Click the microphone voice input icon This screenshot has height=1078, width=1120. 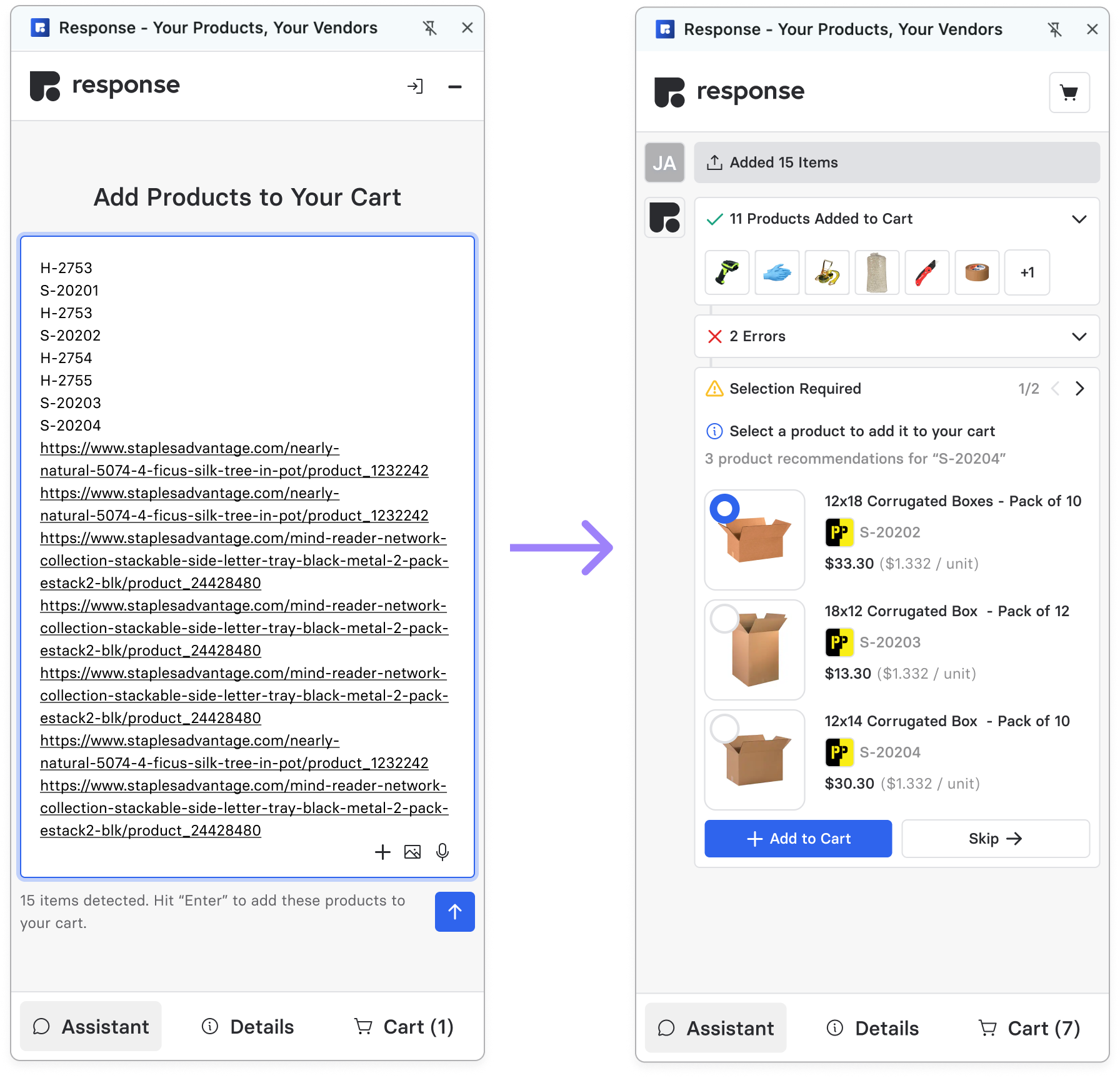coord(442,852)
